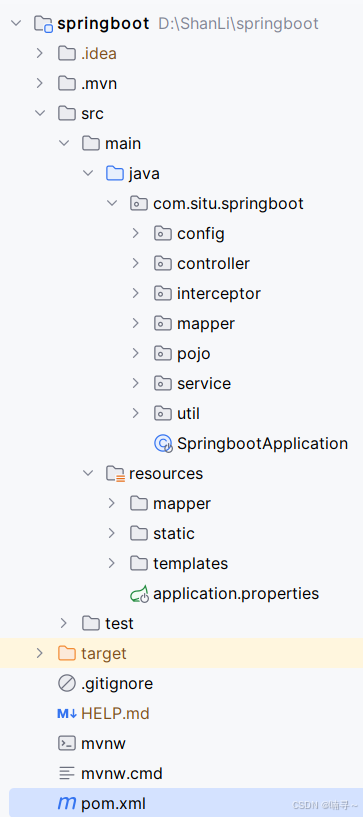363x817 pixels.
Task: Click the blue java source root folder icon
Action: tap(115, 173)
